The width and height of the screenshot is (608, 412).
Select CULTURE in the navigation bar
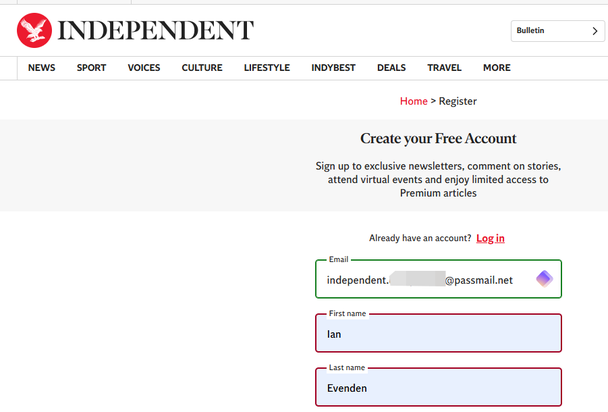202,68
